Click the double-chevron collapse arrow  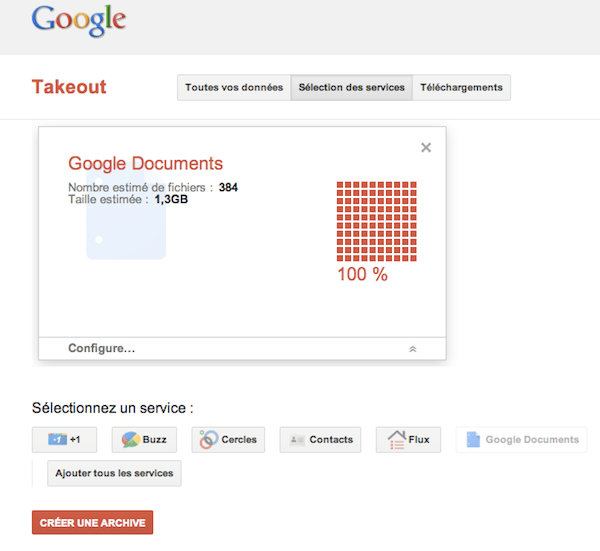point(412,349)
